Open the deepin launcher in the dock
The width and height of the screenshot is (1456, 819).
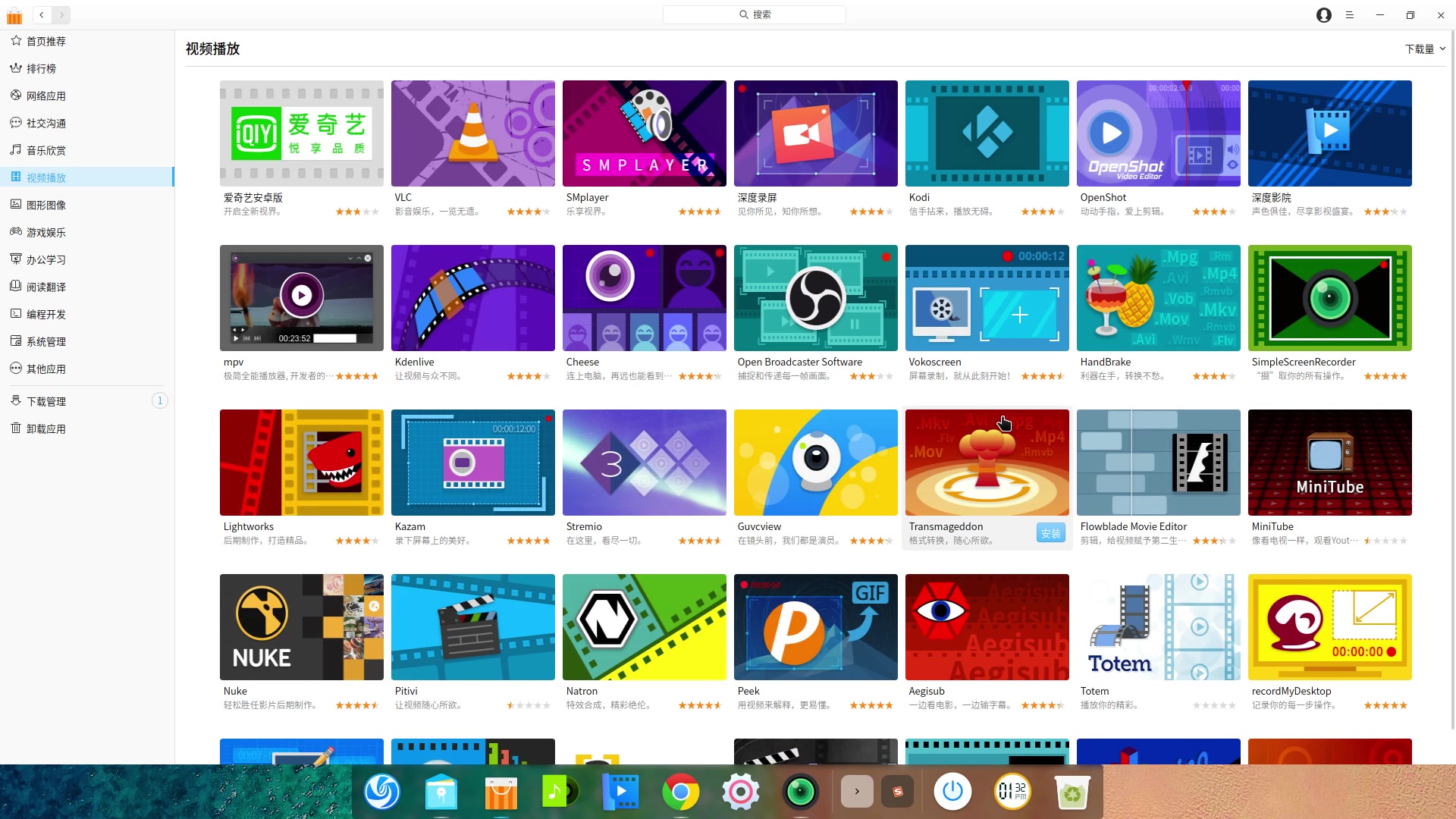coord(382,792)
